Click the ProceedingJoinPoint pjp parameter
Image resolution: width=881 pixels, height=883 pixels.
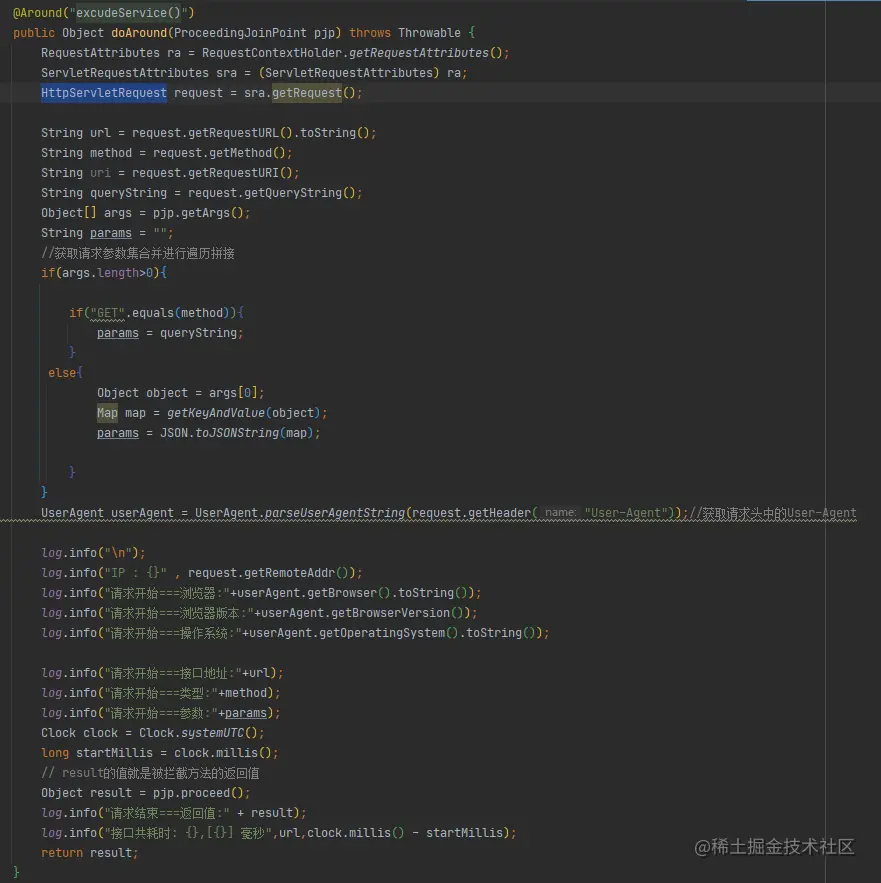coord(254,33)
